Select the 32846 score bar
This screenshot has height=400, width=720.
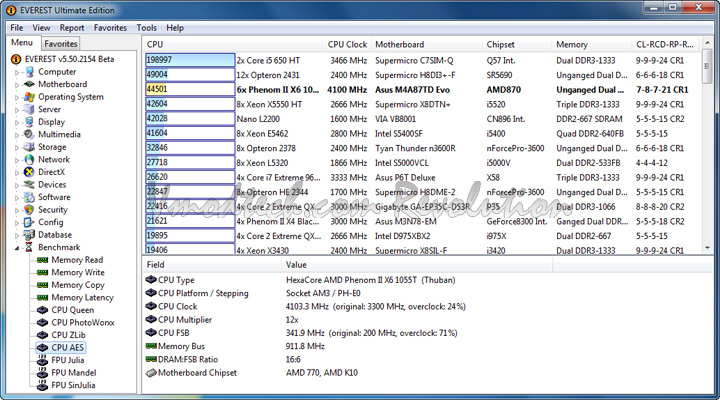[190, 148]
